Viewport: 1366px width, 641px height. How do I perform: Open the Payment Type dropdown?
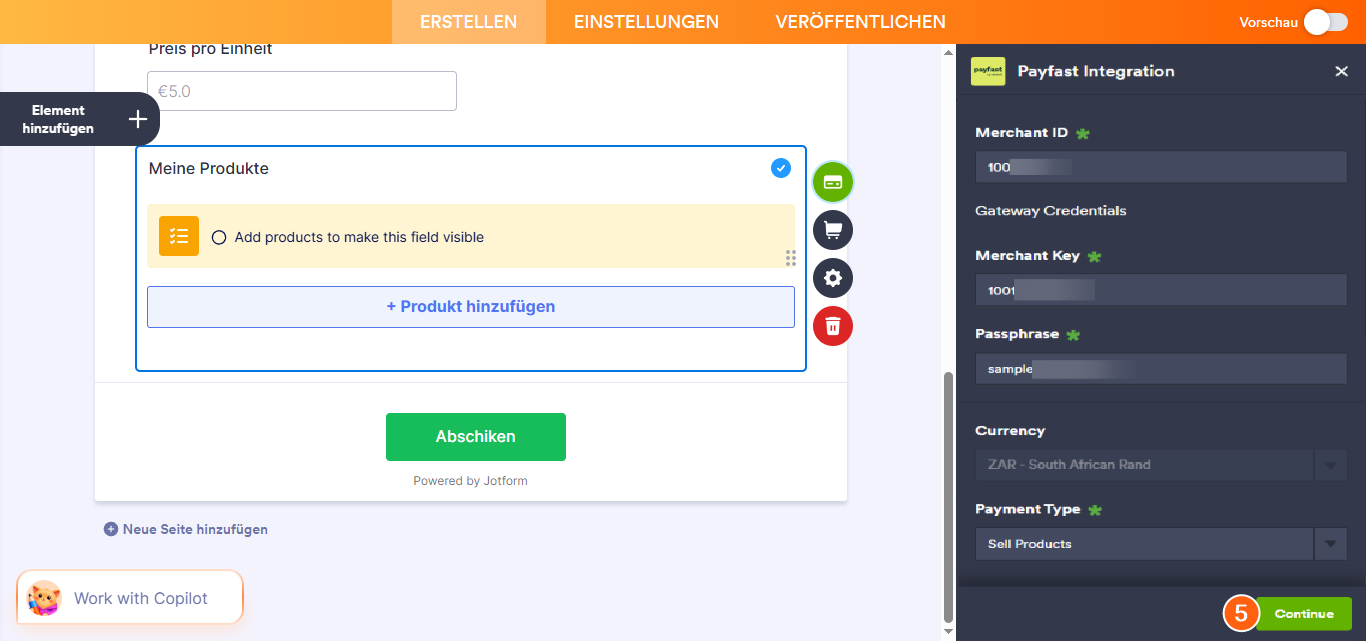pos(1143,543)
